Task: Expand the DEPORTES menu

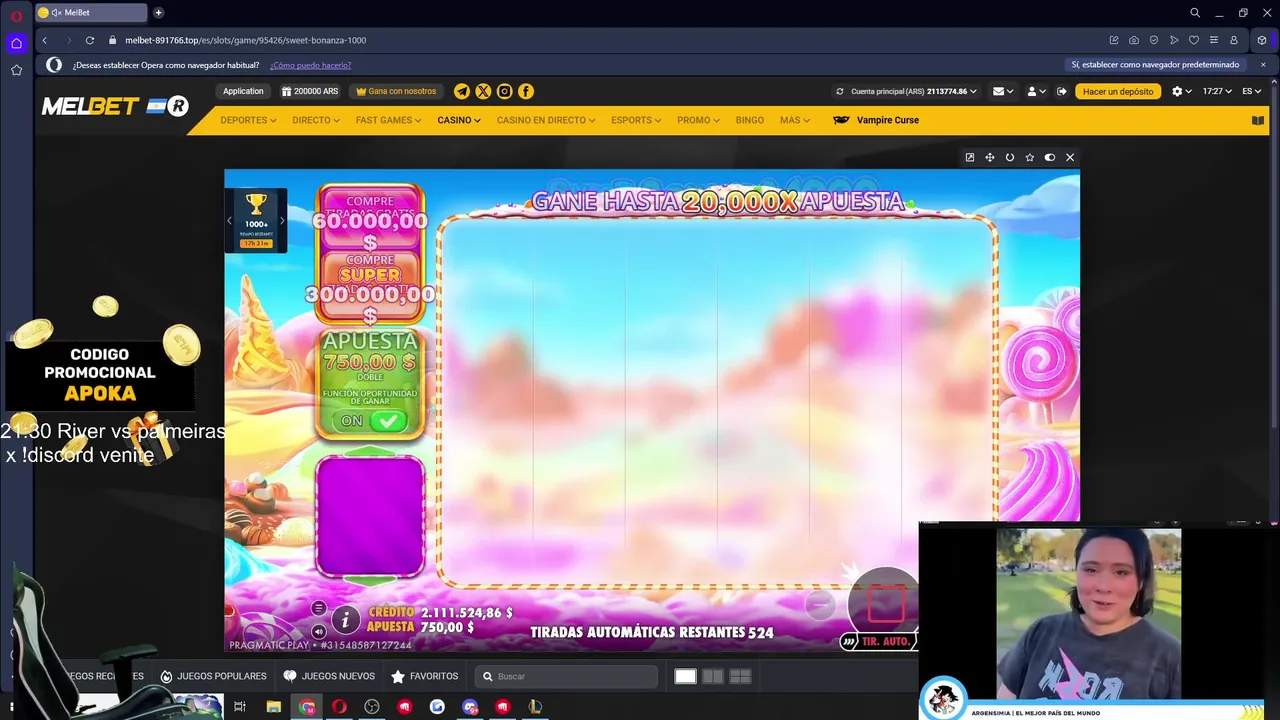Action: [x=248, y=120]
